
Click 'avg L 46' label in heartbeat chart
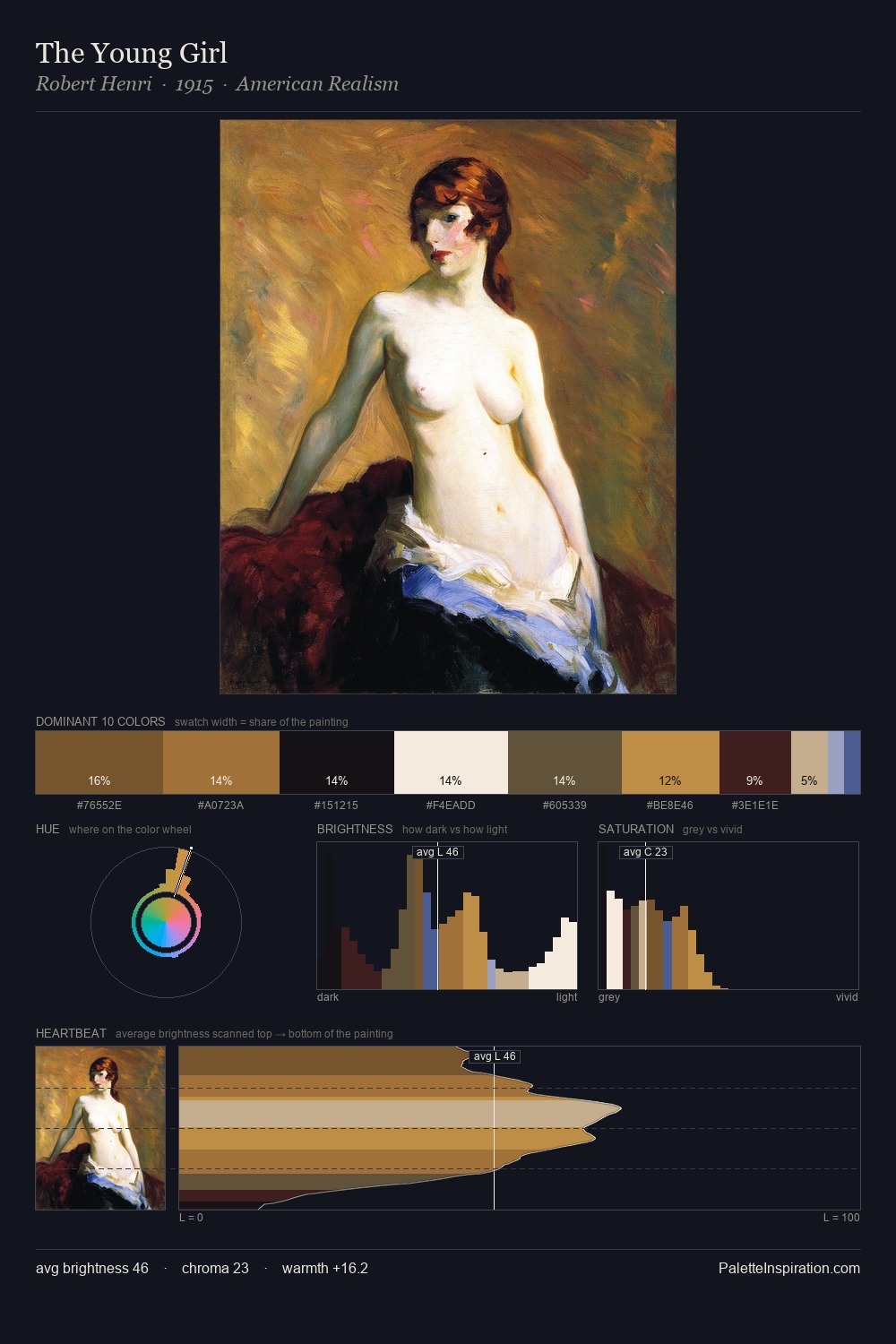click(x=495, y=1056)
